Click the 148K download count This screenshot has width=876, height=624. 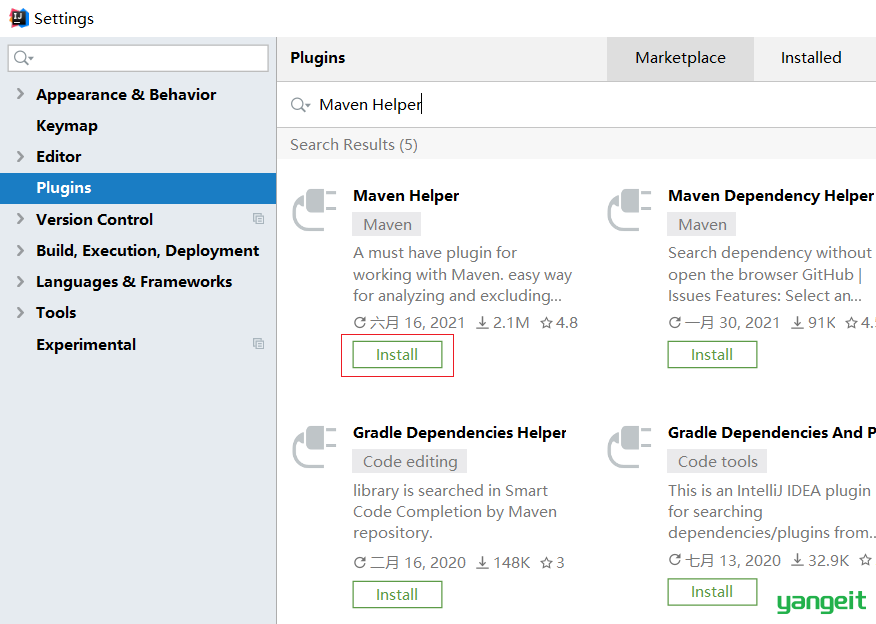[511, 563]
